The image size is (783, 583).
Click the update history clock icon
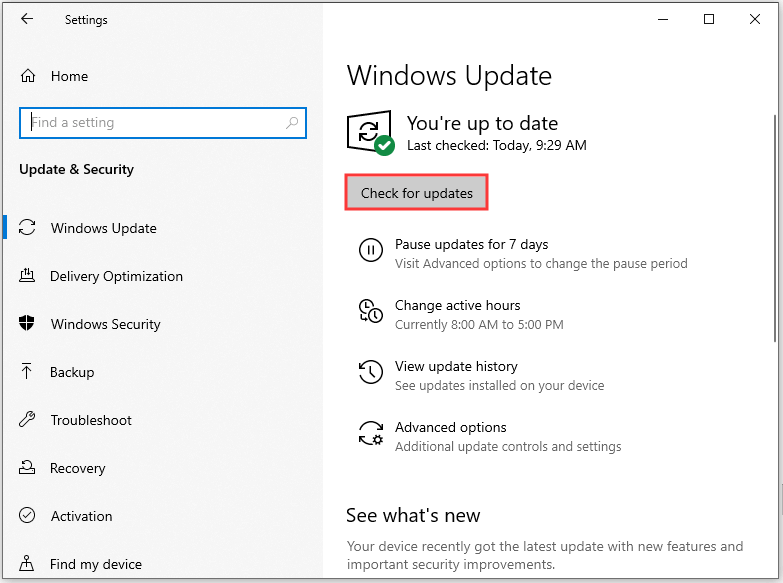click(371, 372)
